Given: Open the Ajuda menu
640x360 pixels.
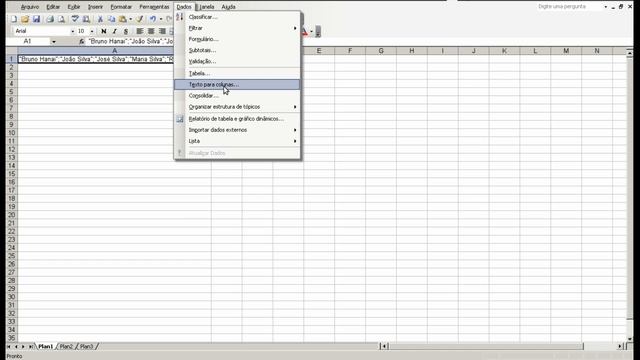Looking at the screenshot, I should click(x=228, y=7).
